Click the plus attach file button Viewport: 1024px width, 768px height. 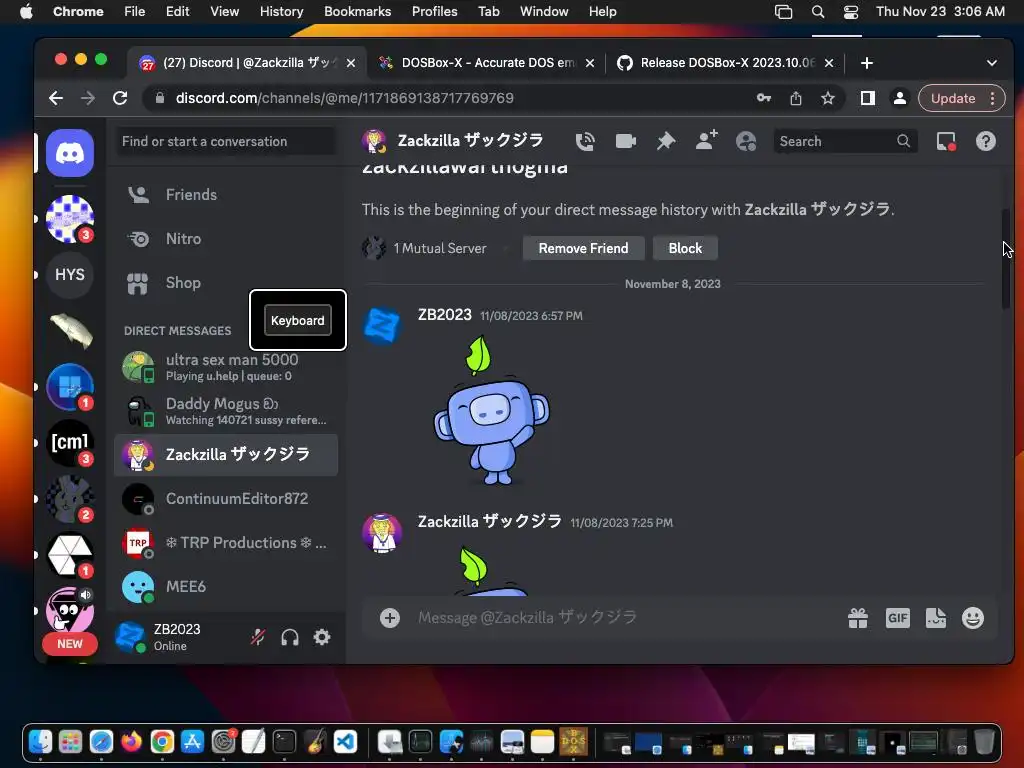pyautogui.click(x=390, y=618)
